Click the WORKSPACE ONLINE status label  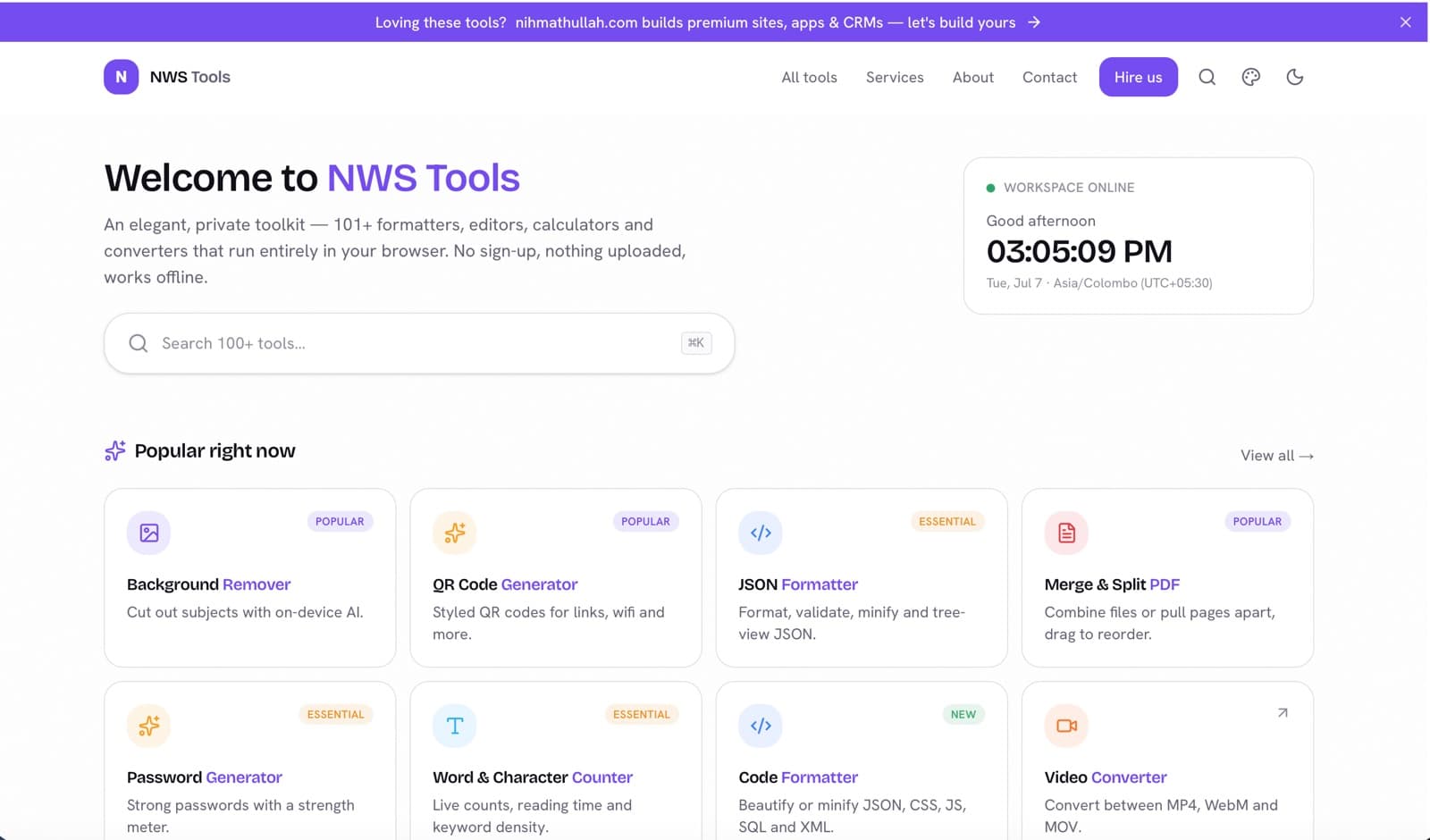tap(1069, 188)
